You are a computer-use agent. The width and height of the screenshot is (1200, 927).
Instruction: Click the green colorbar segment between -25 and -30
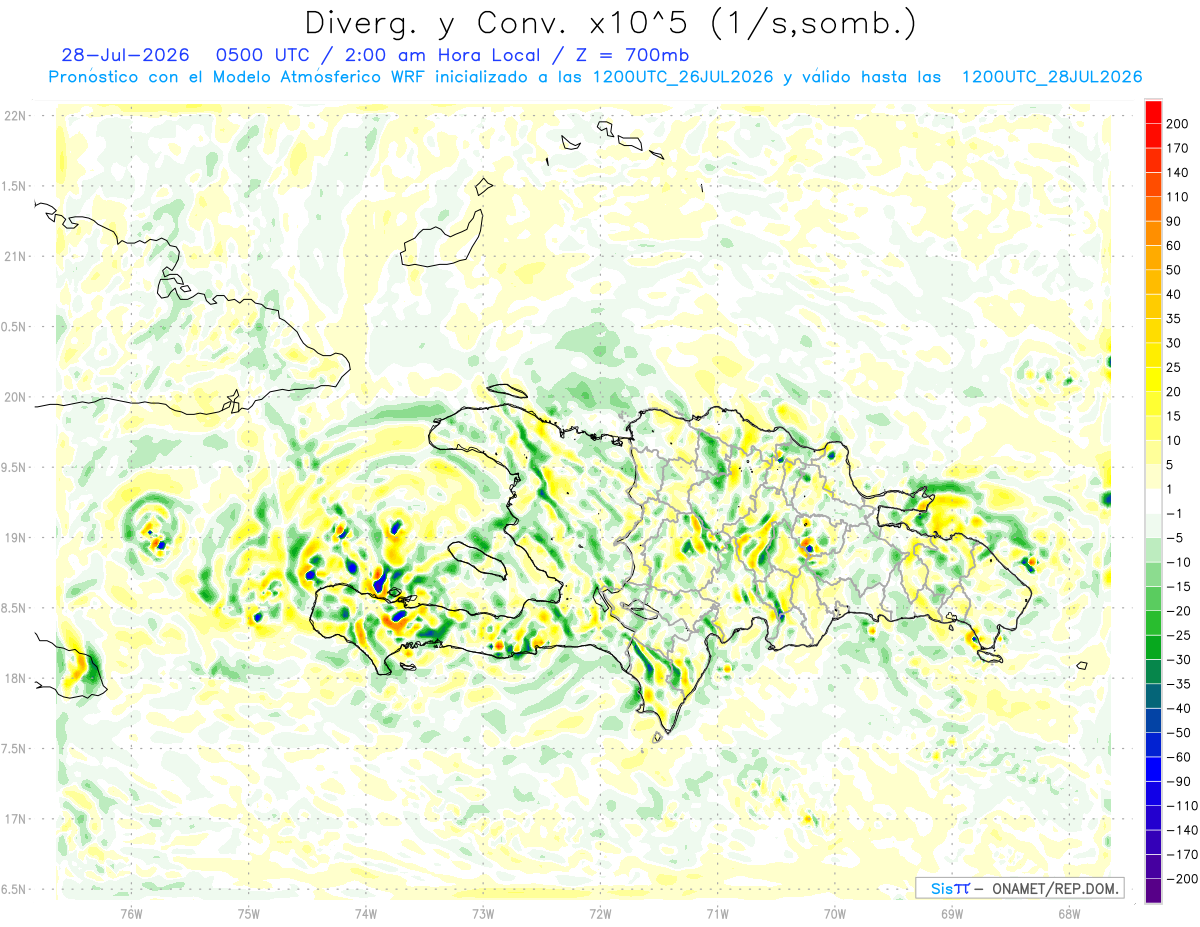[1153, 647]
